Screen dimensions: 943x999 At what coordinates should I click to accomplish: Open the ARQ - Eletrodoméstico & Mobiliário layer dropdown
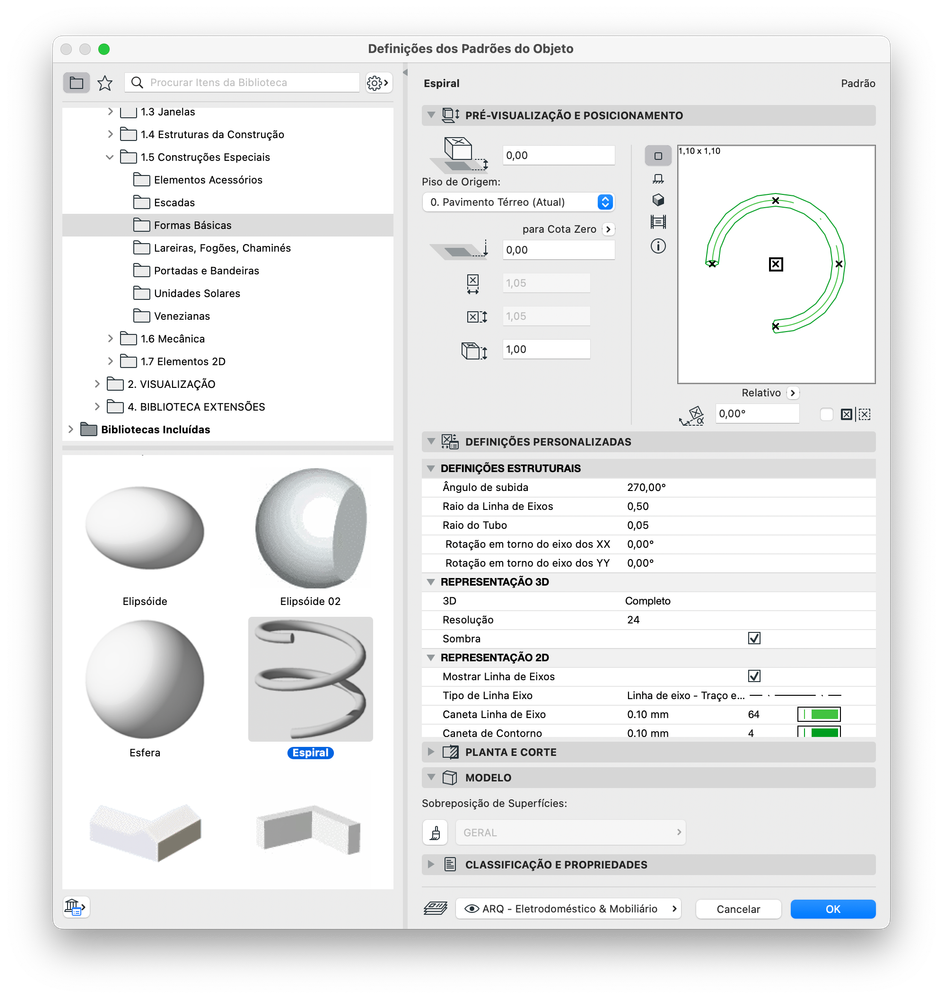point(568,909)
